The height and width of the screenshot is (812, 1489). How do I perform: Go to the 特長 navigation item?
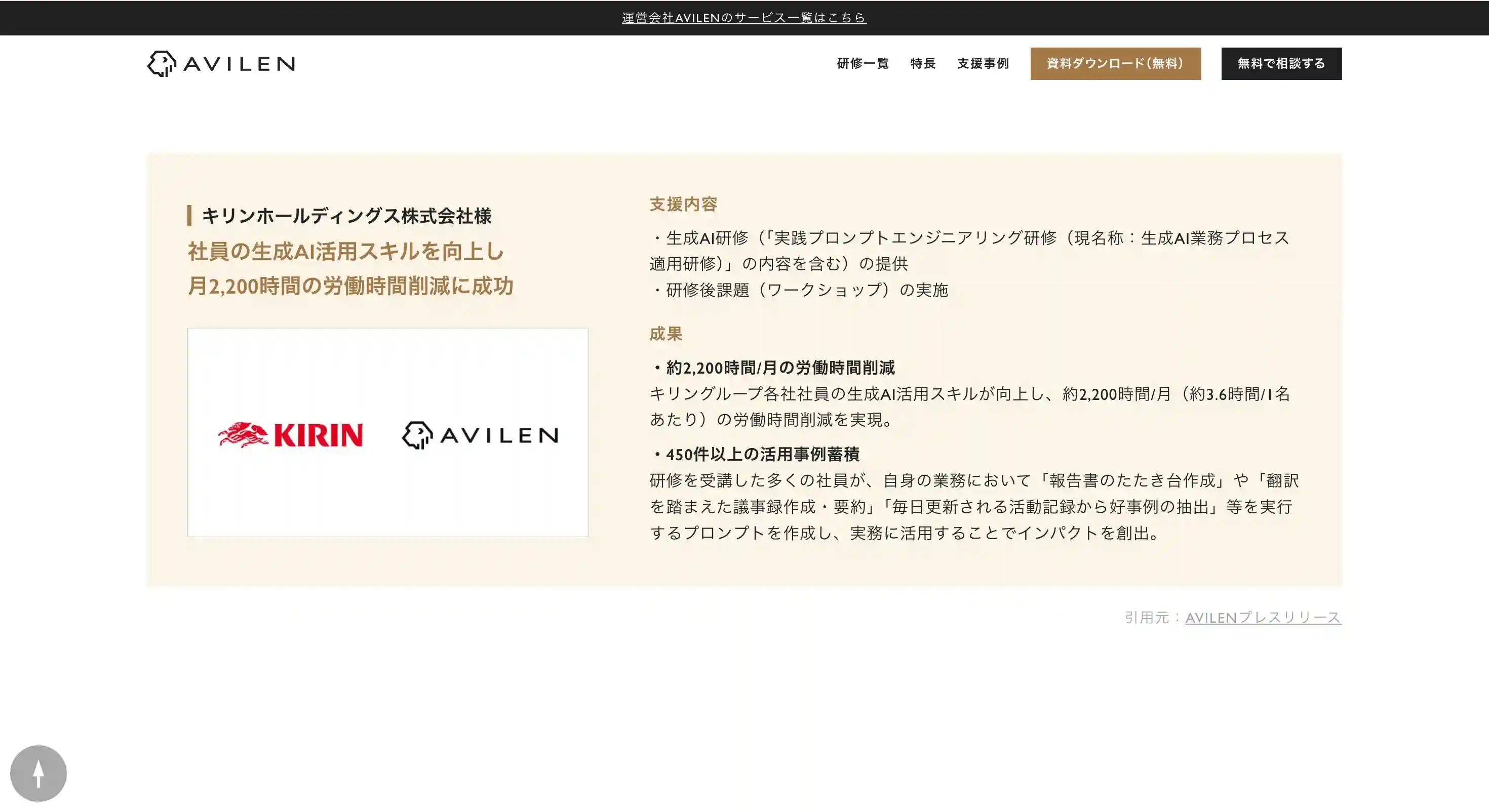coord(923,64)
